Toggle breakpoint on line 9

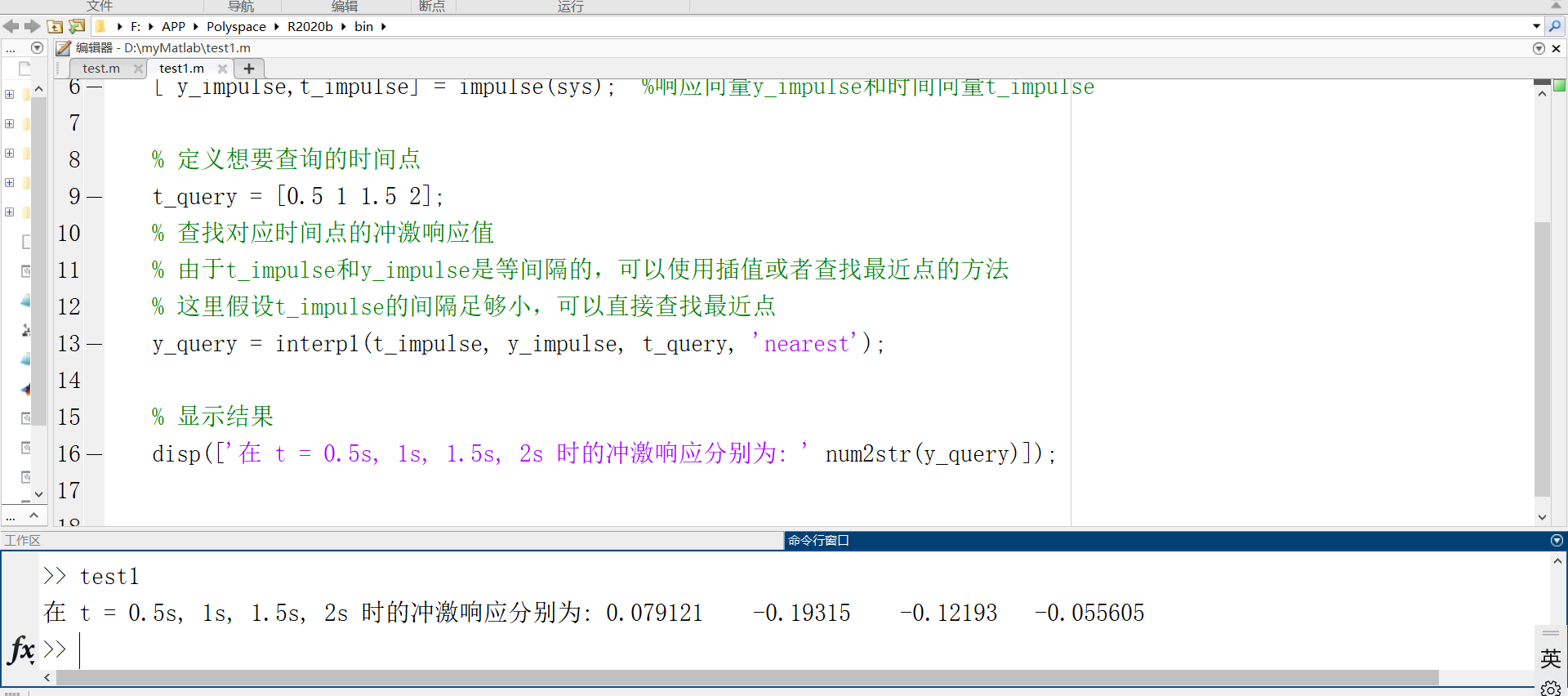[x=95, y=197]
